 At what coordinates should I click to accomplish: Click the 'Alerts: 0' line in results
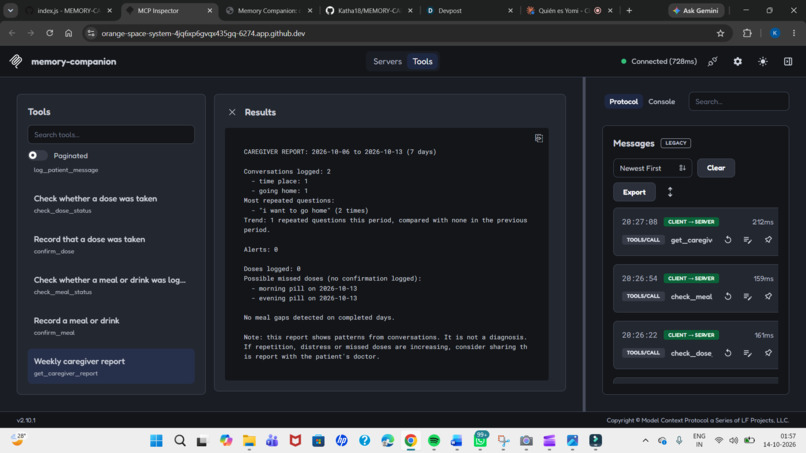click(x=261, y=249)
